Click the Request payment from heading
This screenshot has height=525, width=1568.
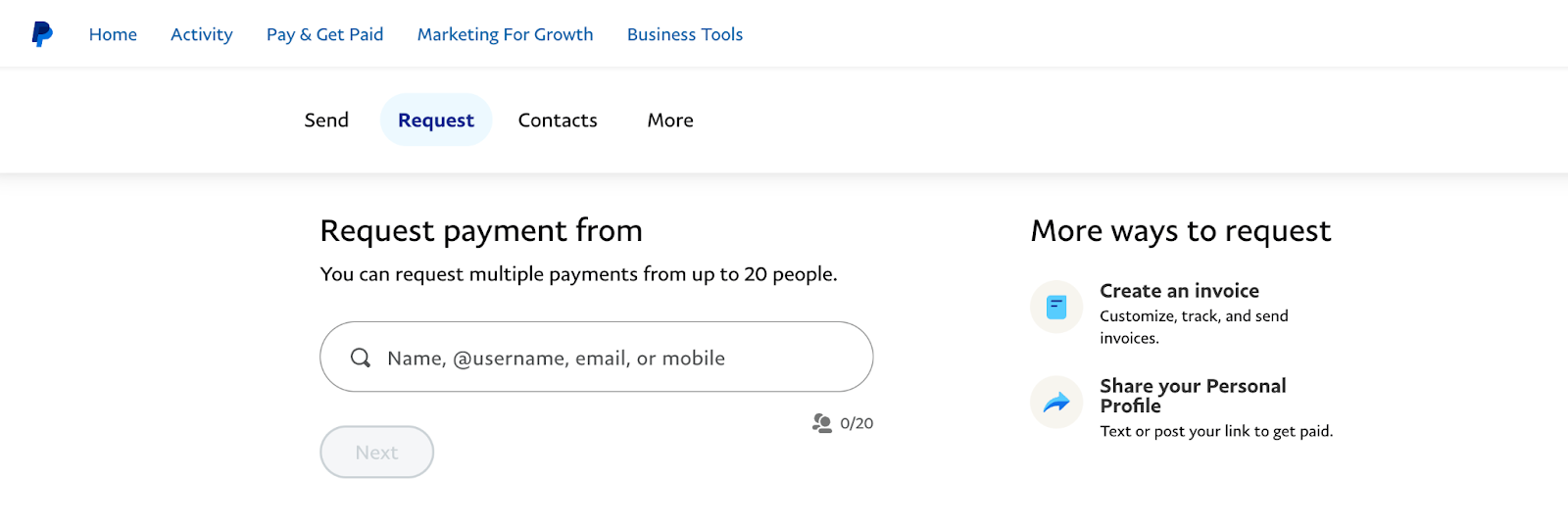[481, 231]
